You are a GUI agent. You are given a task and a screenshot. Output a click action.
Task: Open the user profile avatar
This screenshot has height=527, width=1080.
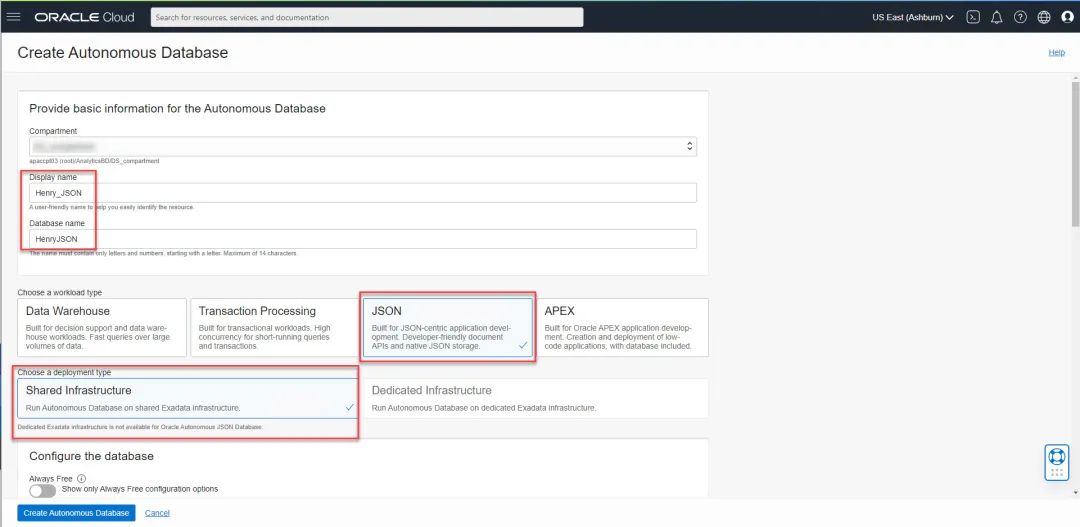1068,17
